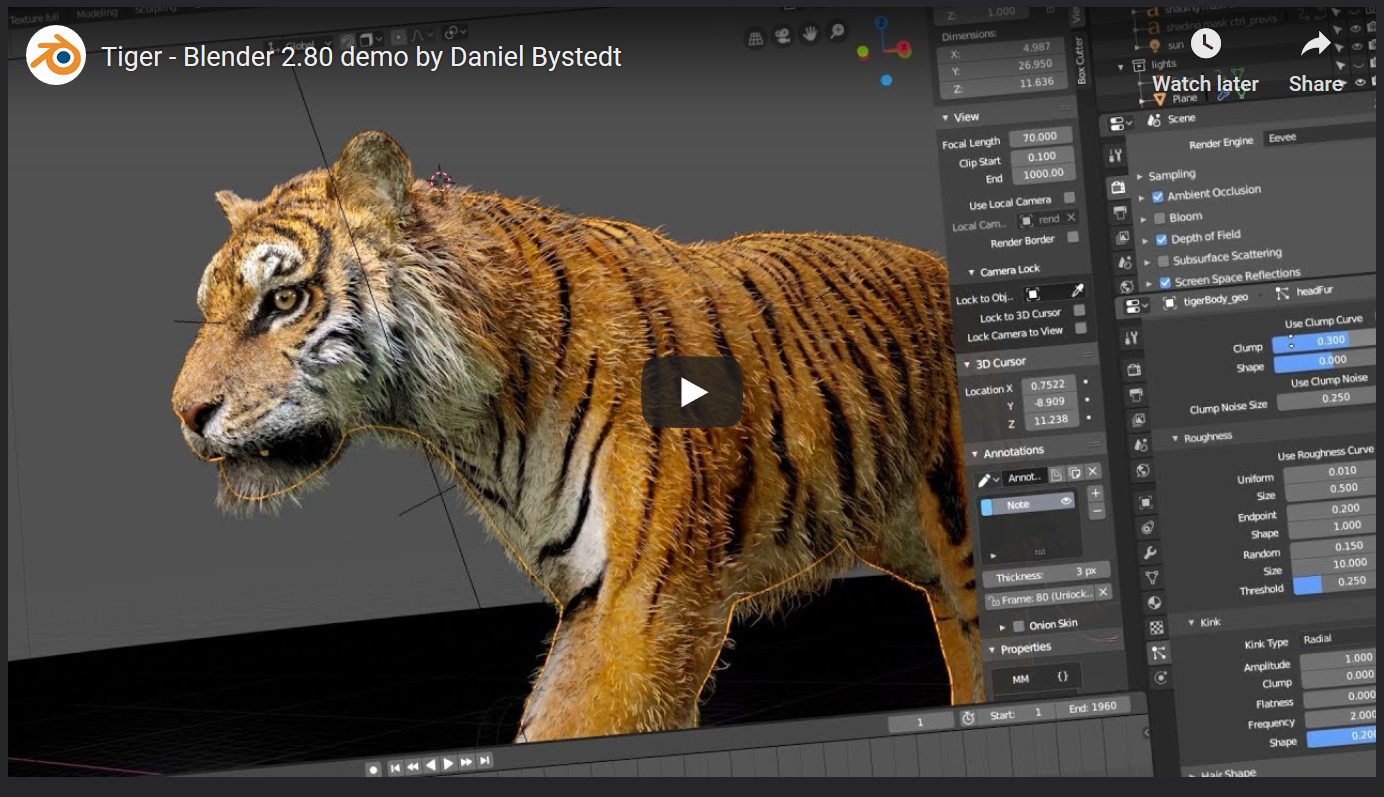Edit the End 1960 frame field
Viewport: 1384px width, 797px height.
(x=1091, y=706)
